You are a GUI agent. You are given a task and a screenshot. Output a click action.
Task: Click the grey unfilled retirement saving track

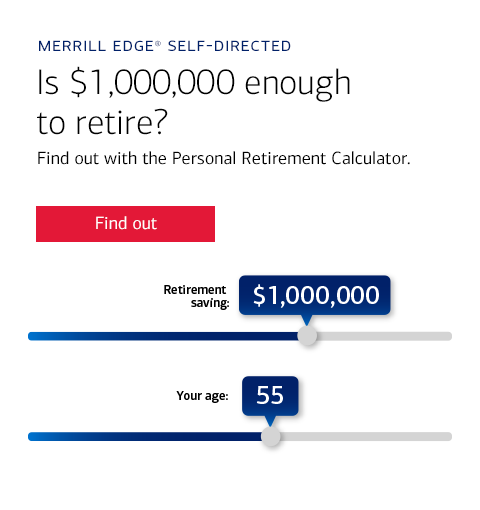[384, 336]
